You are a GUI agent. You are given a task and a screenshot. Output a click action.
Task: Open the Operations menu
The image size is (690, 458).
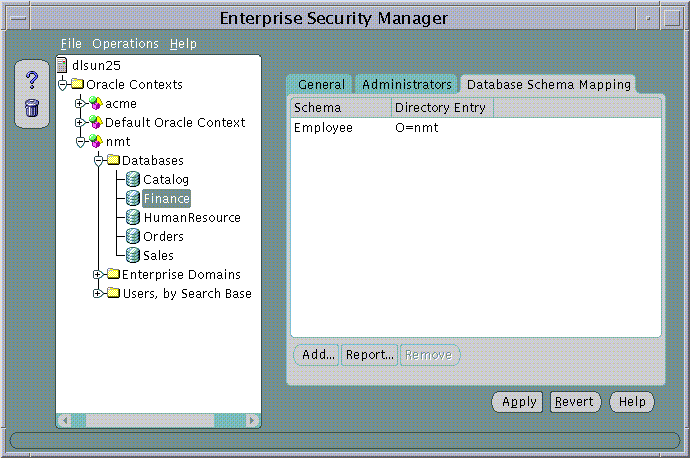click(x=125, y=44)
